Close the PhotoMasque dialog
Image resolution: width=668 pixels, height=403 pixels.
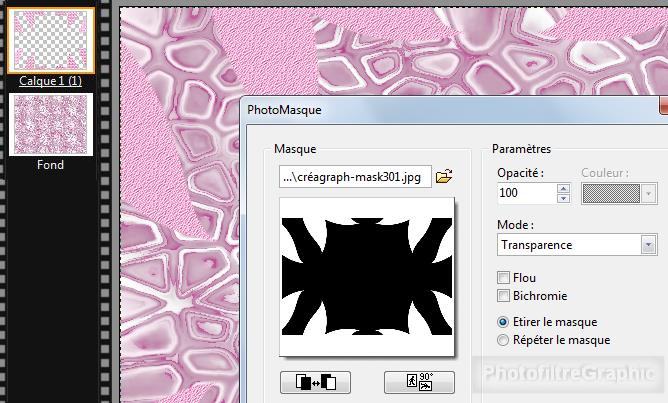click(x=664, y=108)
